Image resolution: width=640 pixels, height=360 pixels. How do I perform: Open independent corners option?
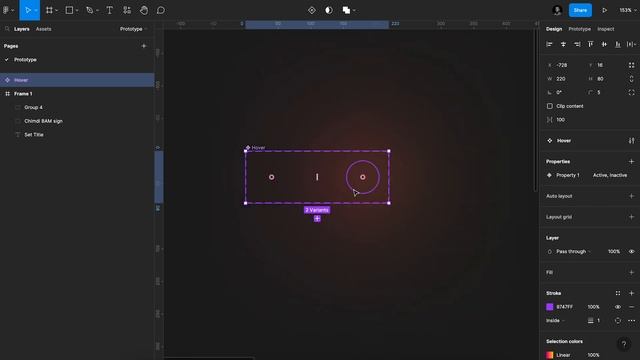pyautogui.click(x=631, y=93)
